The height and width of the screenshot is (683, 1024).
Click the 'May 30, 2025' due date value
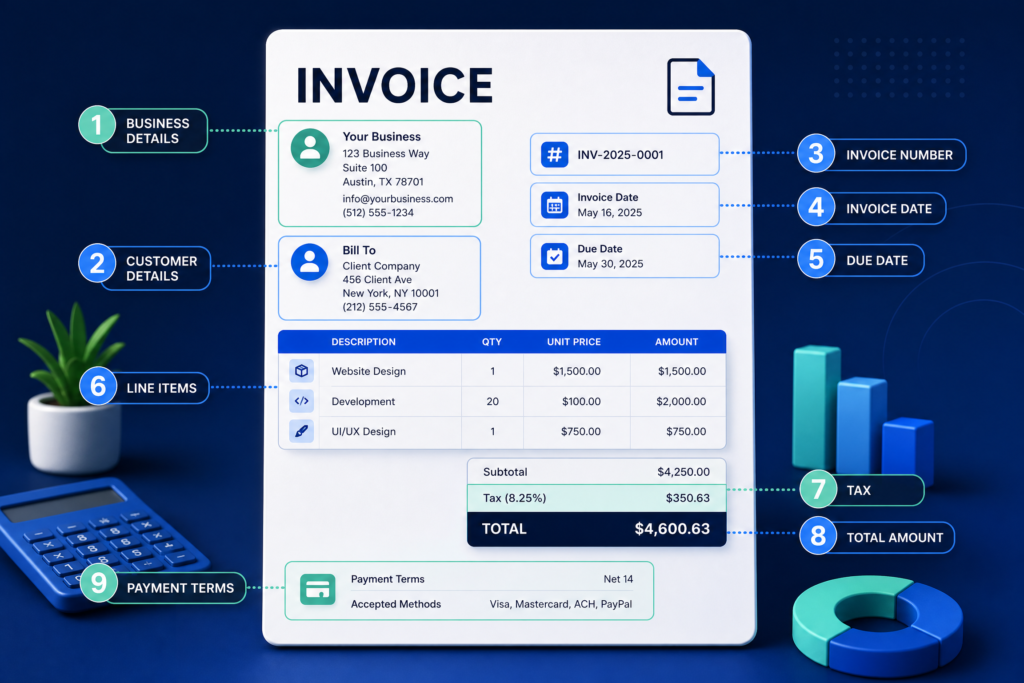610,264
